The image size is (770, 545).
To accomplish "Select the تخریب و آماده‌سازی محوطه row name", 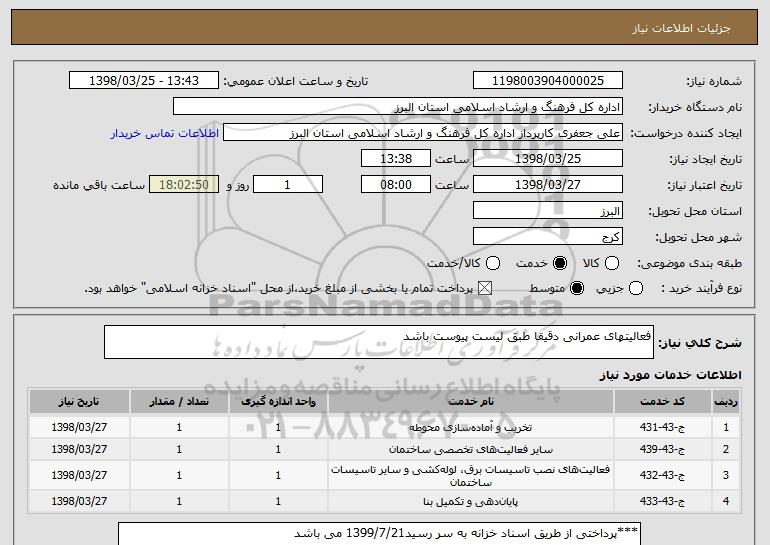I will 470,427.
